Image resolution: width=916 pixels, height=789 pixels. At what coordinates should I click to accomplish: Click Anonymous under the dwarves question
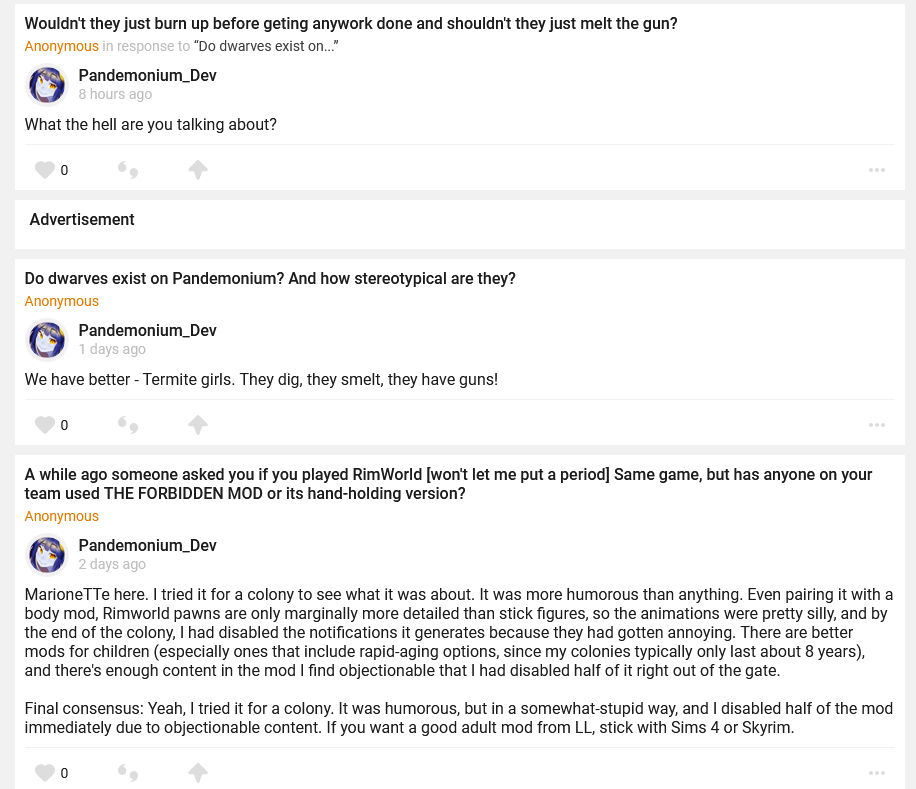(62, 301)
